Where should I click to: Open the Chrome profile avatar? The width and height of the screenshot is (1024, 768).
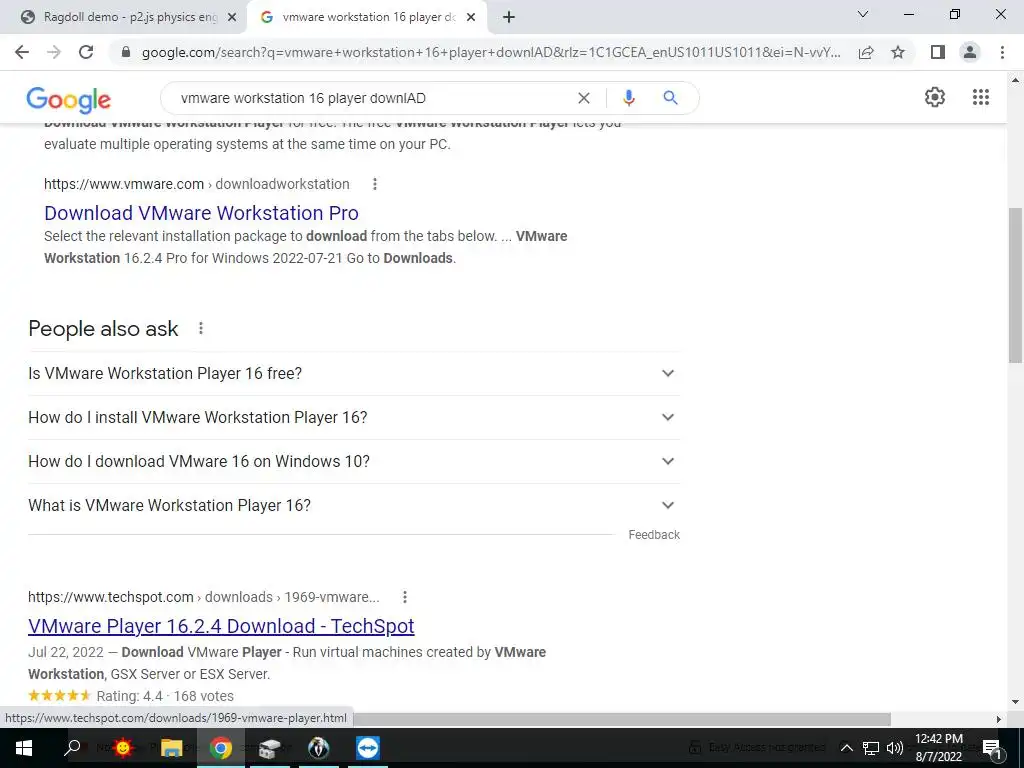click(x=970, y=52)
